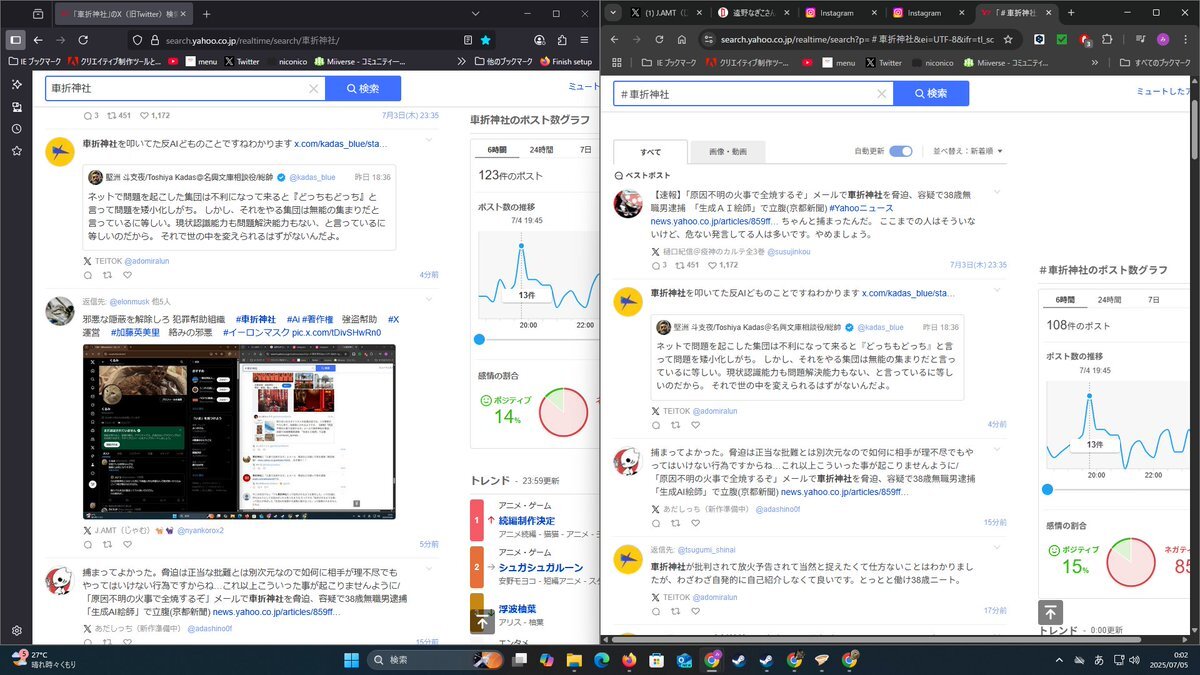The height and width of the screenshot is (675, 1200).
Task: Click the green checkmark extension in Chrome
Action: 1062,39
